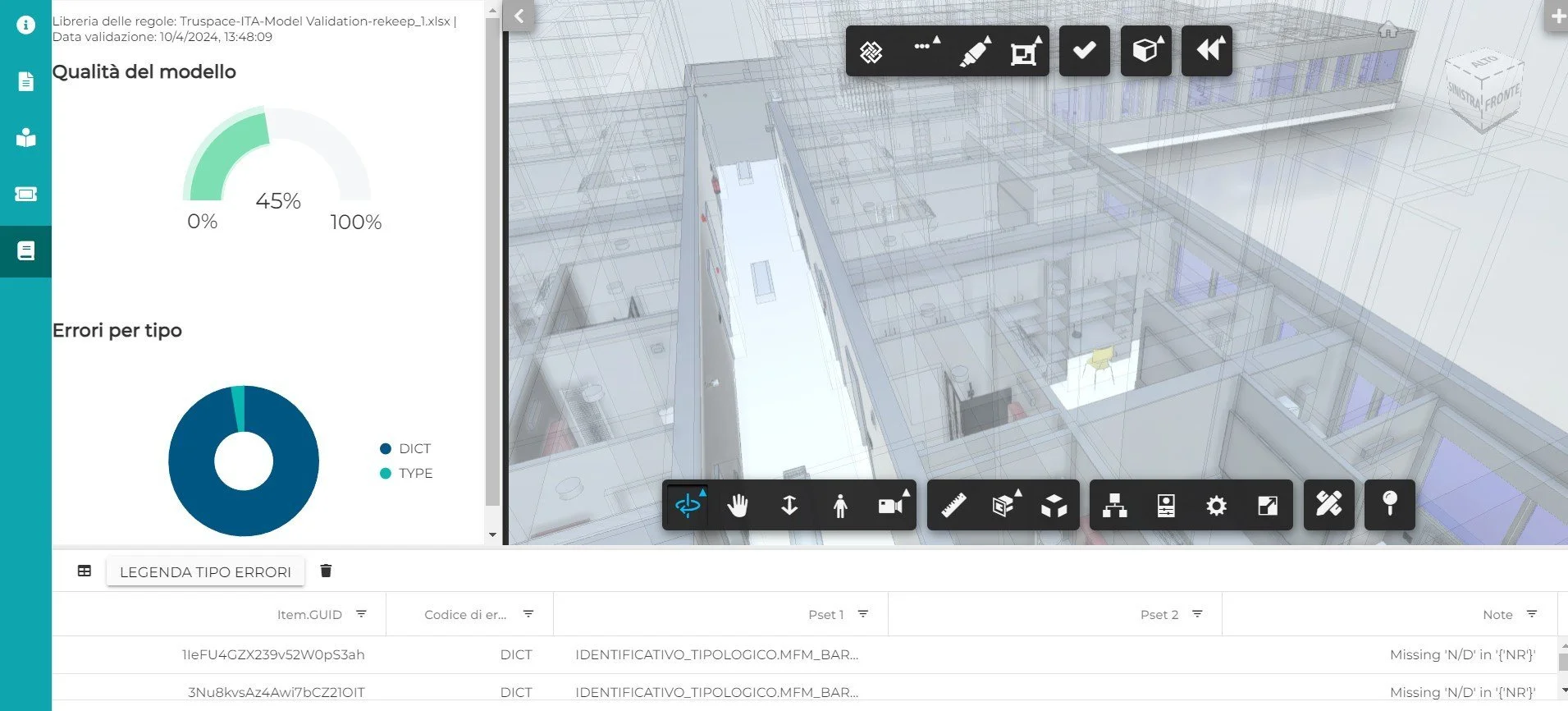Click the interlocking squares pattern tool

pyautogui.click(x=871, y=52)
